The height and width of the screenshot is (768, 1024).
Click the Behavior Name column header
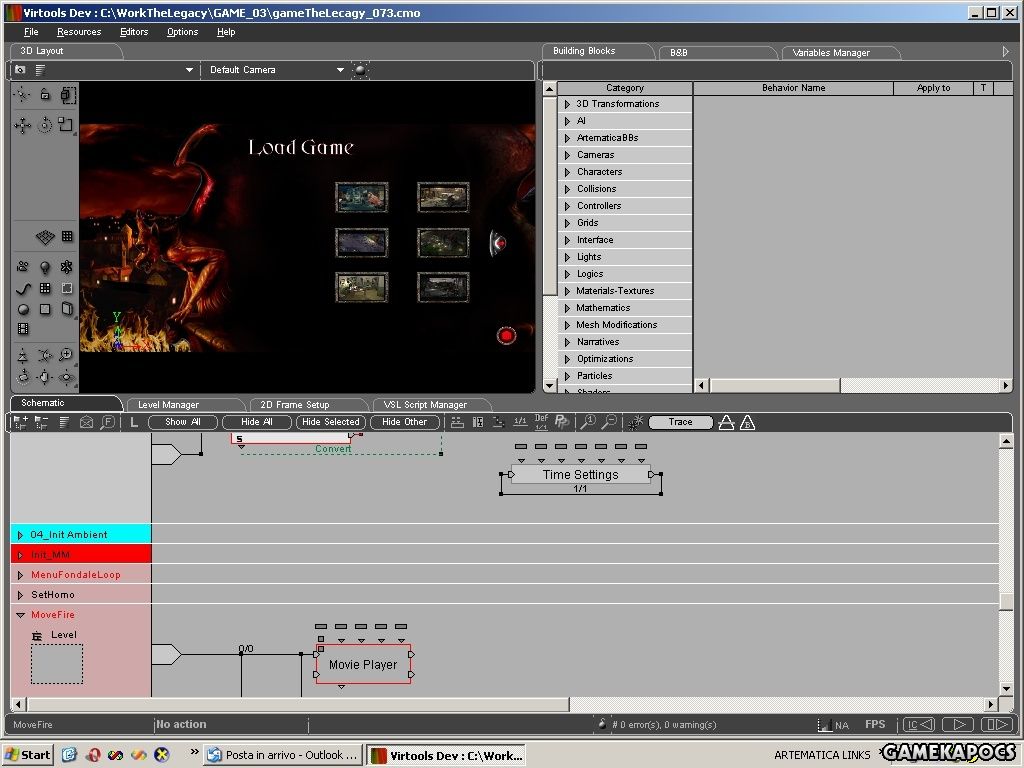click(793, 88)
